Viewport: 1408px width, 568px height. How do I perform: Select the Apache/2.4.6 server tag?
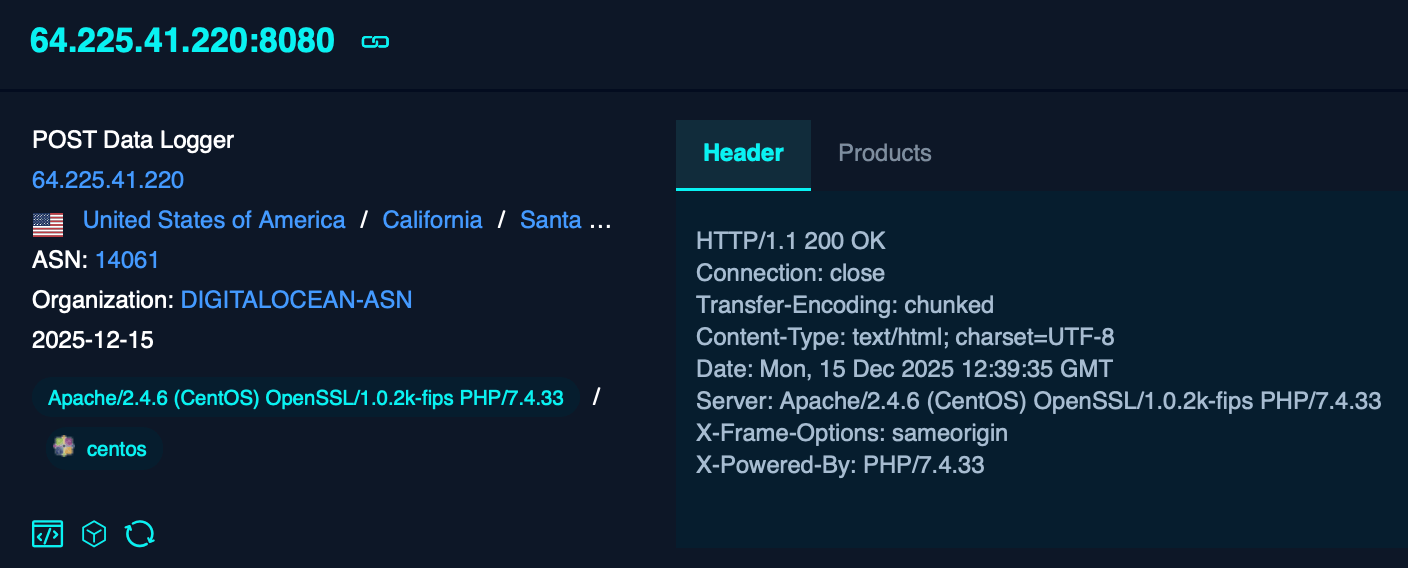click(x=306, y=398)
